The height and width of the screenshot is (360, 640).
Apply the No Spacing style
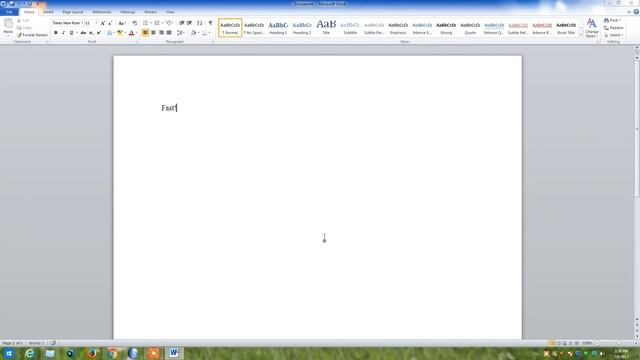tap(254, 28)
